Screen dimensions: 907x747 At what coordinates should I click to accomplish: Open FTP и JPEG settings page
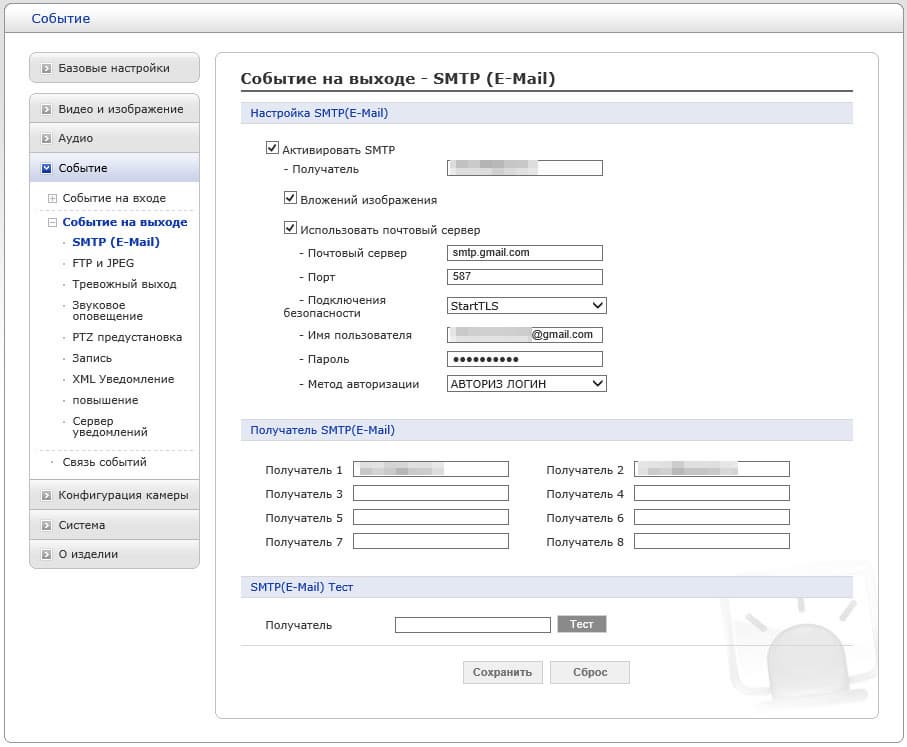pyautogui.click(x=103, y=263)
